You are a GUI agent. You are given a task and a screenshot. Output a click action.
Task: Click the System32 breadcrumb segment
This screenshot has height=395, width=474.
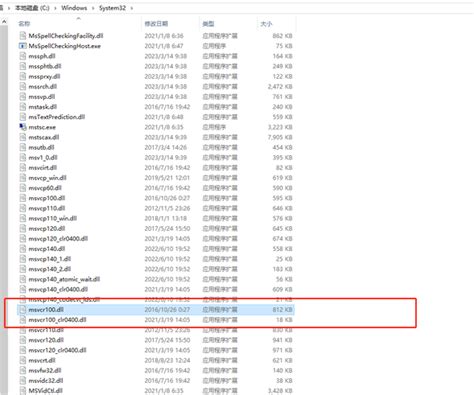click(x=112, y=8)
